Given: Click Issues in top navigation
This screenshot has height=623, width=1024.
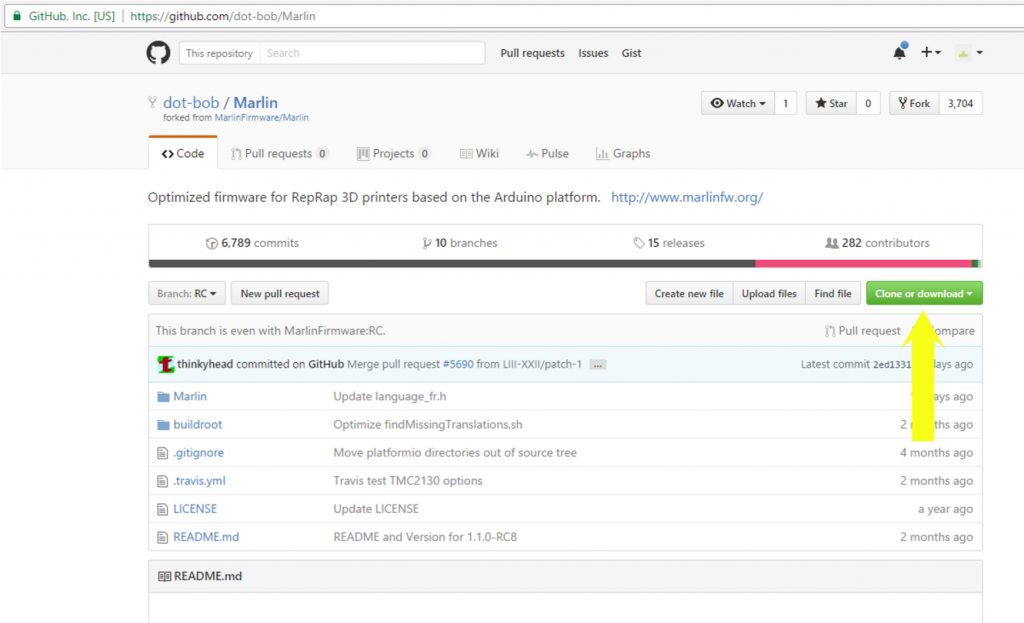Looking at the screenshot, I should click(x=593, y=53).
